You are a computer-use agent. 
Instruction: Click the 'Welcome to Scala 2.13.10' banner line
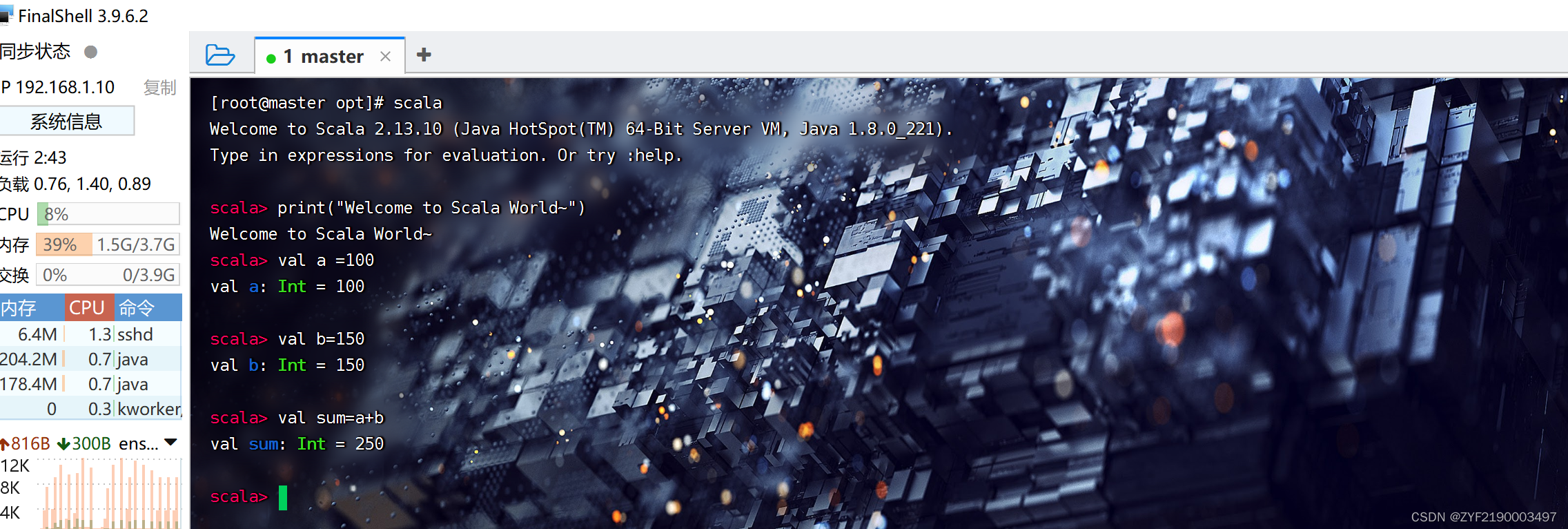tap(581, 129)
